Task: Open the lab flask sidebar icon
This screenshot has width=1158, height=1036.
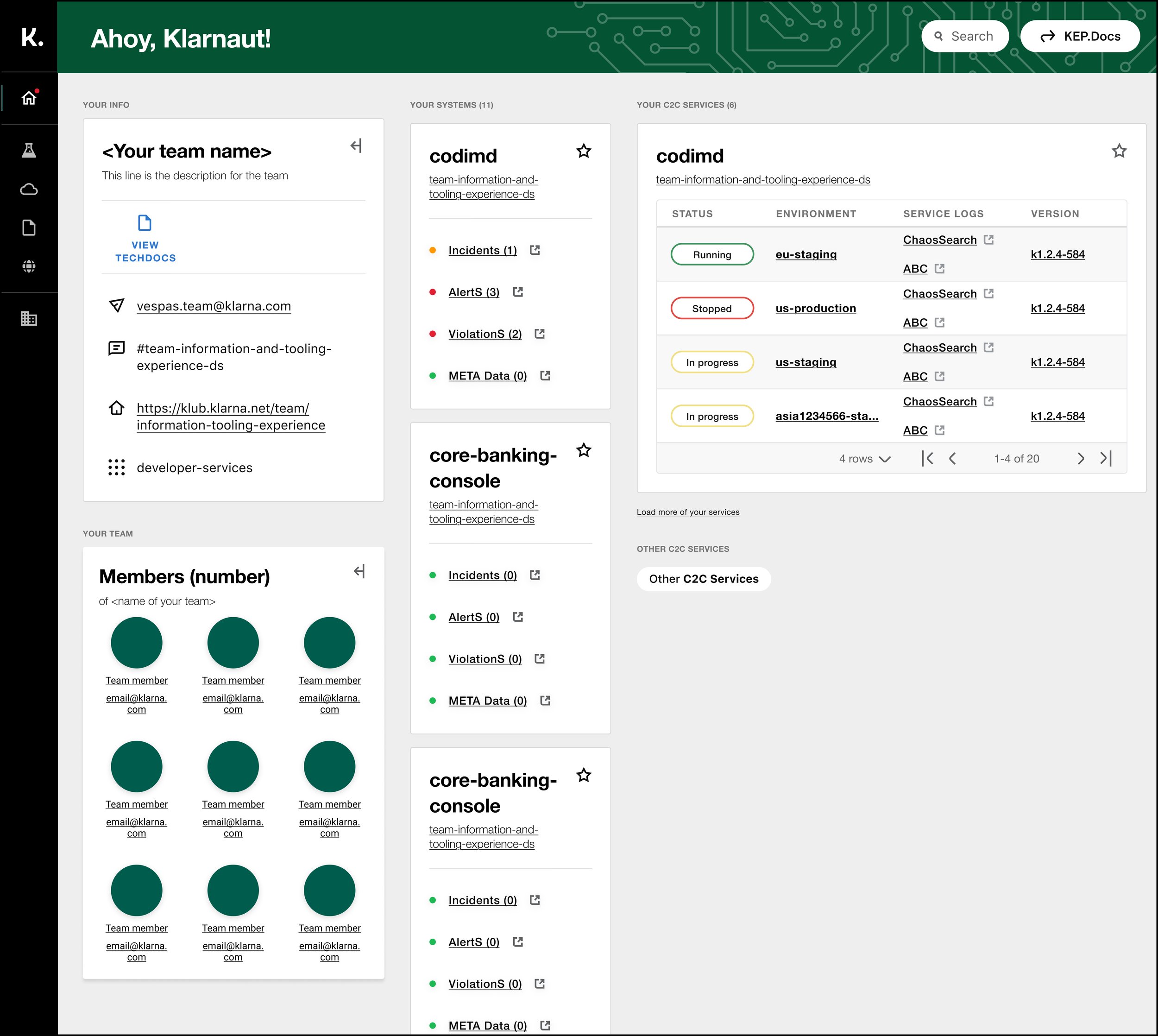Action: coord(29,150)
